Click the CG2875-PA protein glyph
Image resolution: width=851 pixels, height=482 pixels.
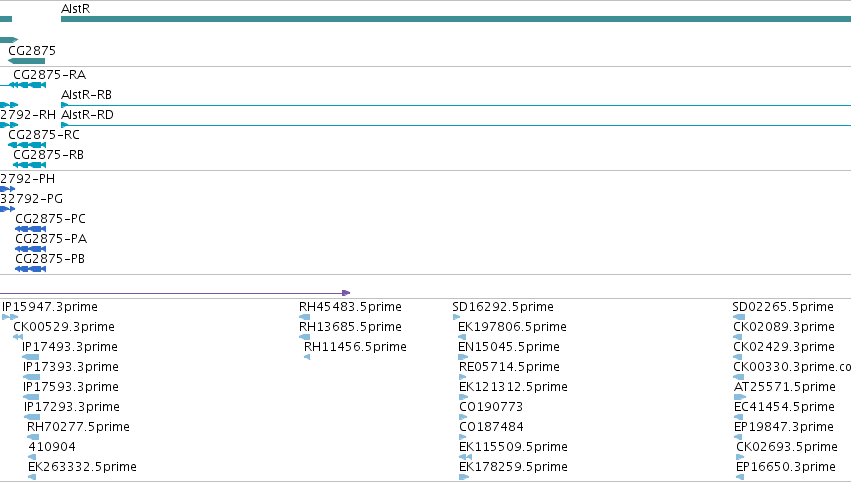(30, 249)
